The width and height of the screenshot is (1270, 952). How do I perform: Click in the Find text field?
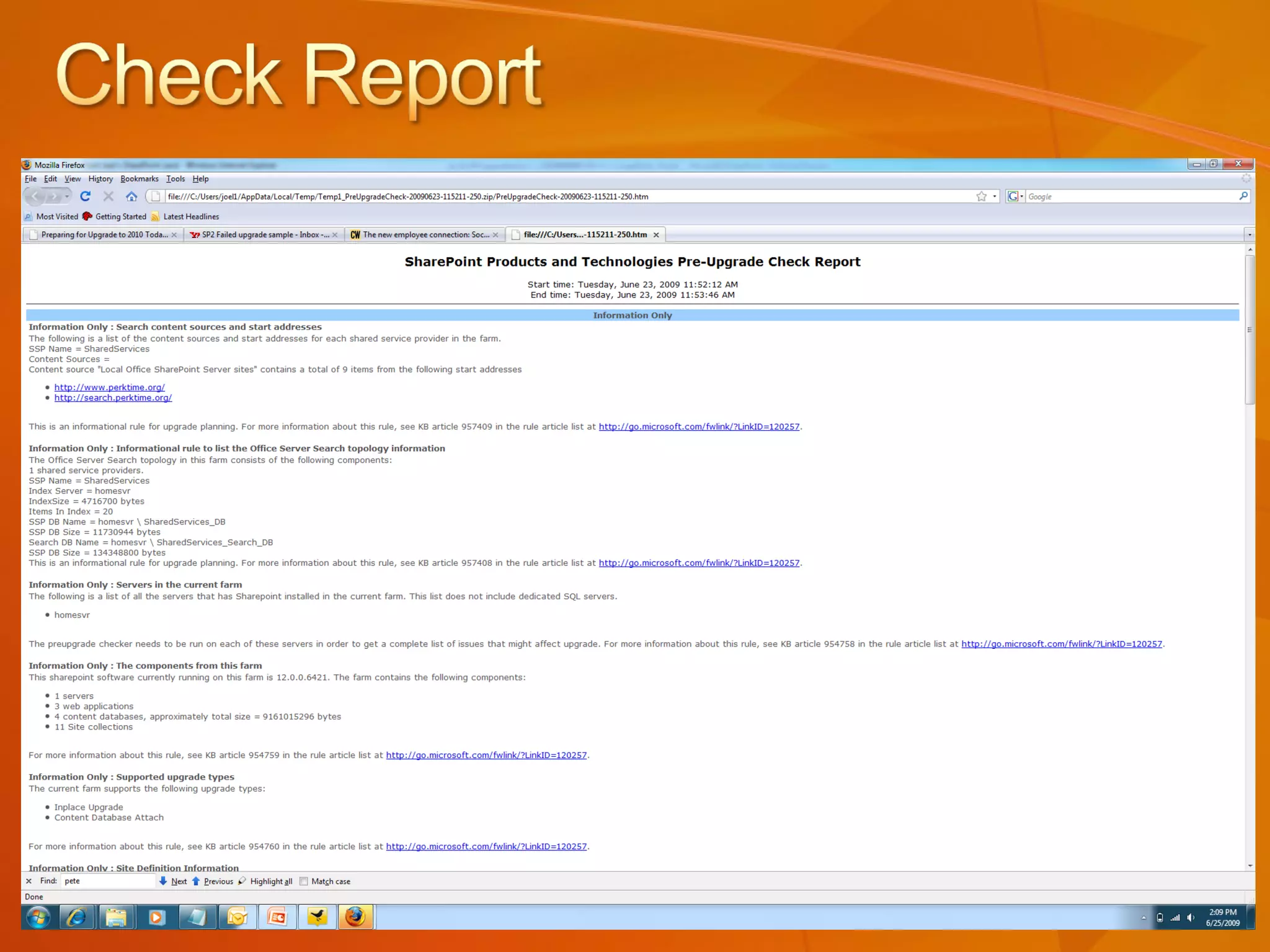tap(107, 881)
